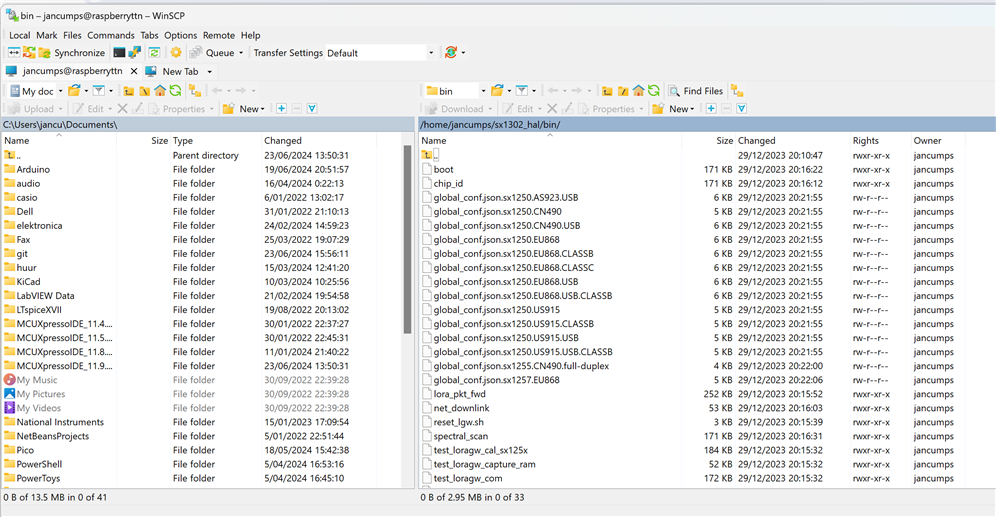The height and width of the screenshot is (517, 996).
Task: Expand the My doc local drive dropdown
Action: (x=60, y=91)
